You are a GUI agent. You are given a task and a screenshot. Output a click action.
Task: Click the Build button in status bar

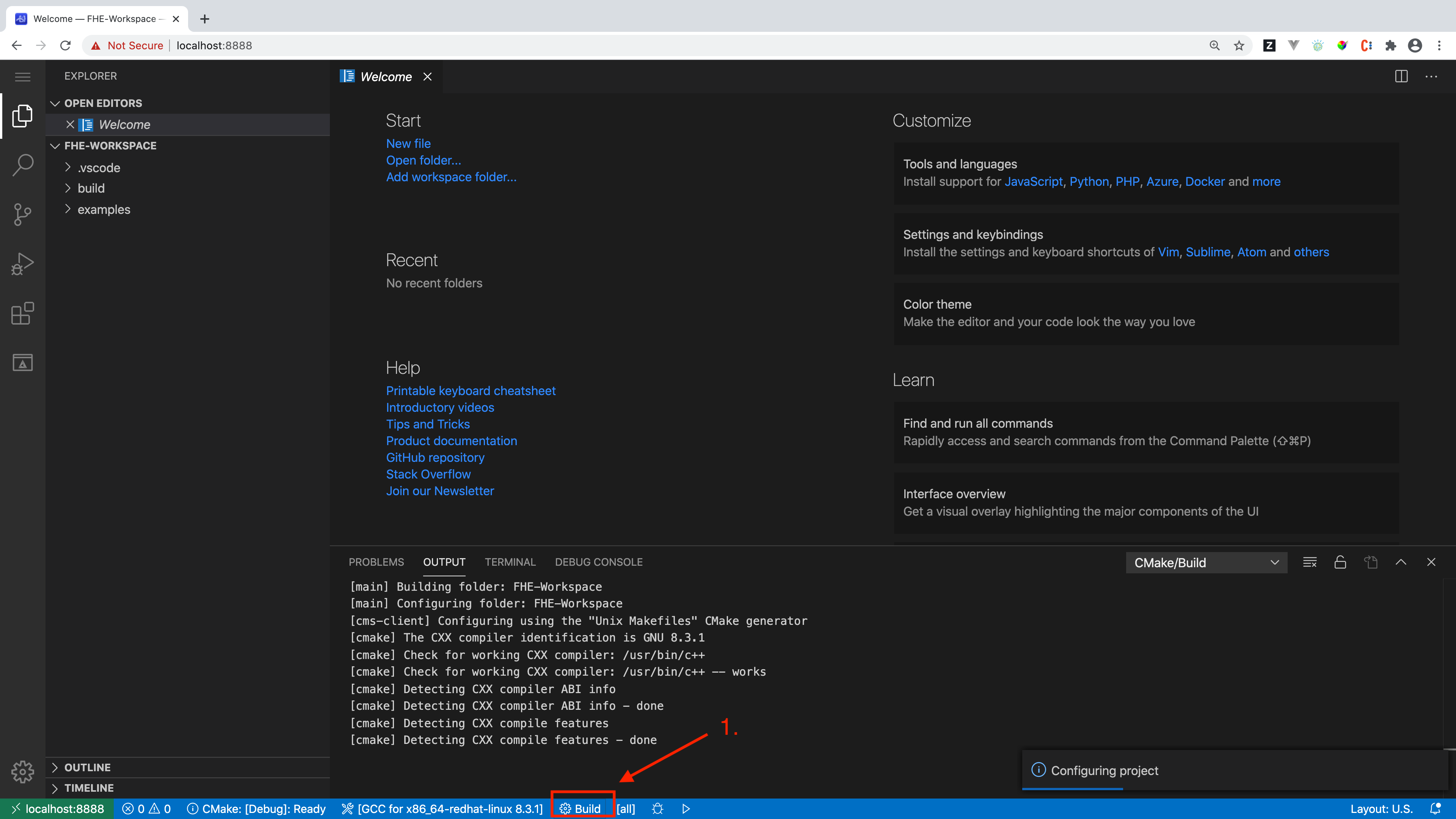pyautogui.click(x=580, y=809)
